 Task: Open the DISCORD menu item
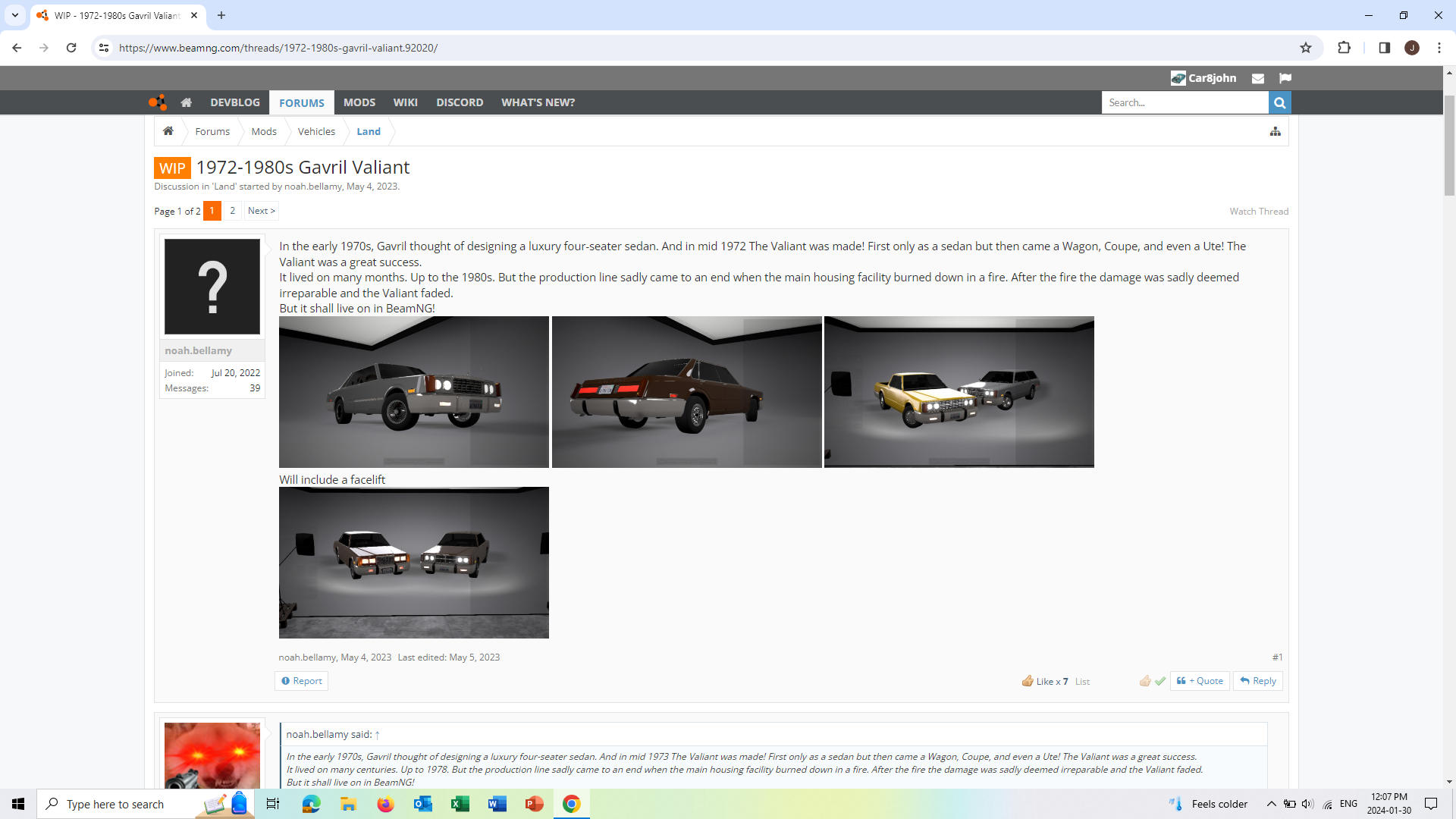click(x=460, y=102)
